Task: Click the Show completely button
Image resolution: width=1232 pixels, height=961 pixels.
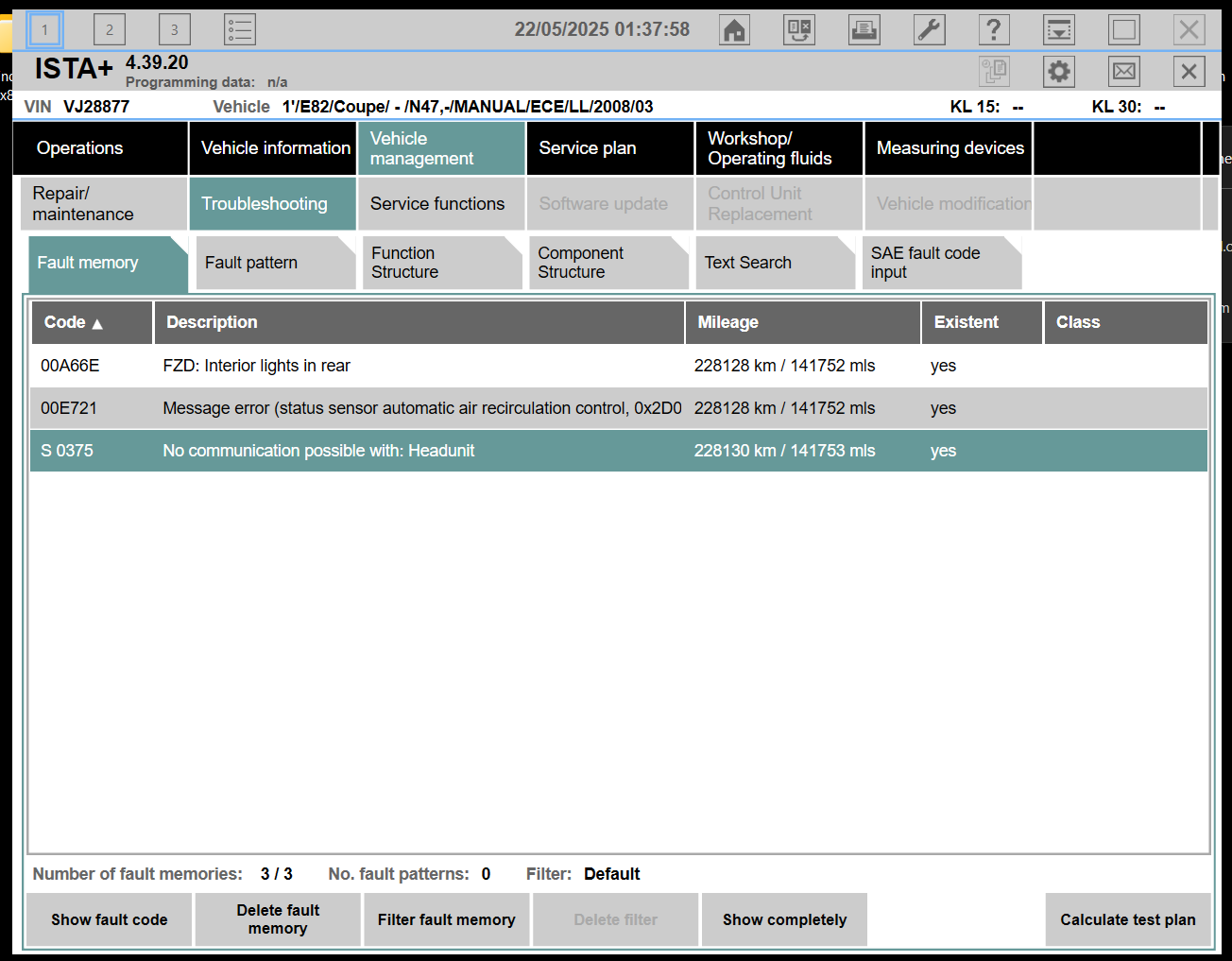Action: coord(784,919)
